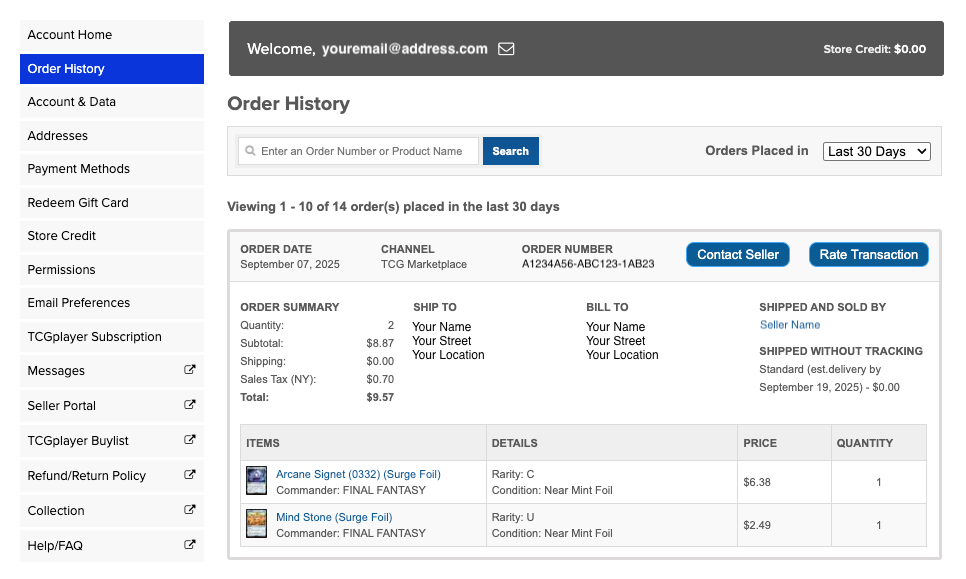Click the envelope icon beside the email address
Viewport: 966px width, 579px height.
[x=506, y=48]
